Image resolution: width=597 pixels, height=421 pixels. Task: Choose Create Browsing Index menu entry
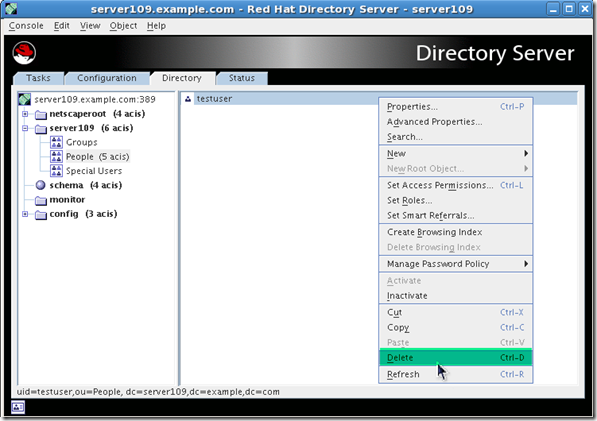[456, 232]
